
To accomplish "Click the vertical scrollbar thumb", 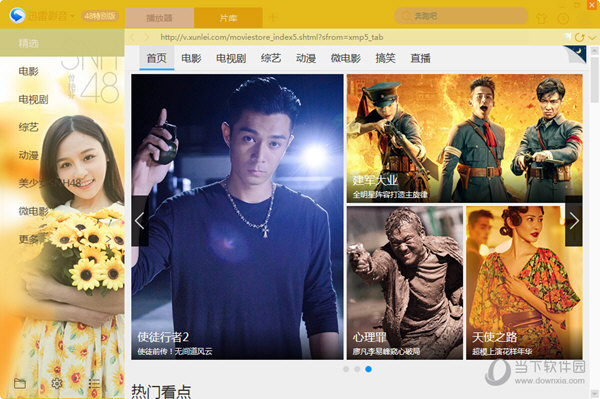I will click(595, 79).
